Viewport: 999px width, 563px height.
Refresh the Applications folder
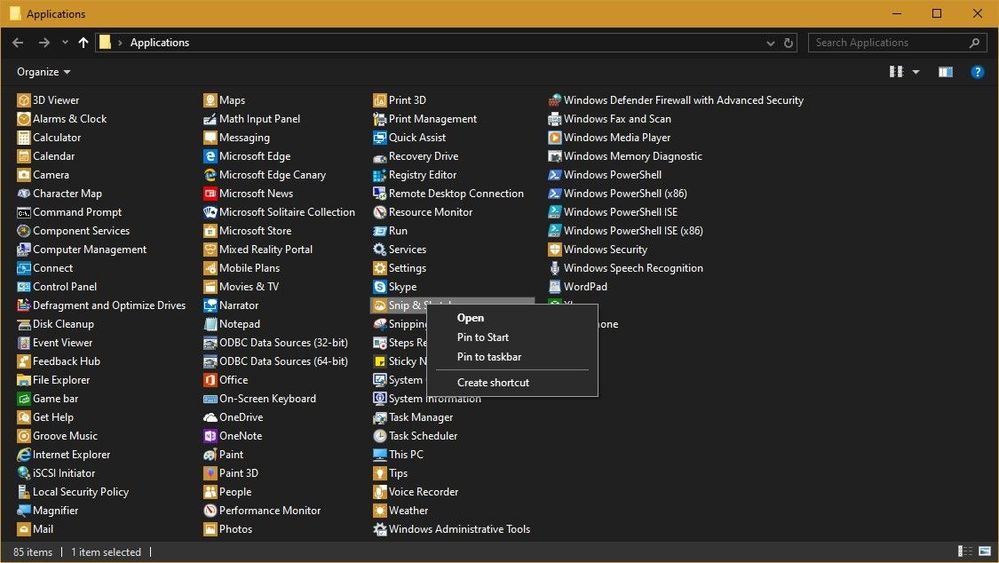788,43
